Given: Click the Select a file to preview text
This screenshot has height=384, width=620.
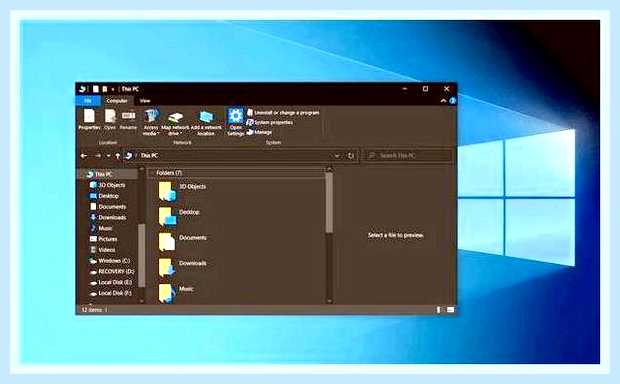Looking at the screenshot, I should click(x=395, y=235).
